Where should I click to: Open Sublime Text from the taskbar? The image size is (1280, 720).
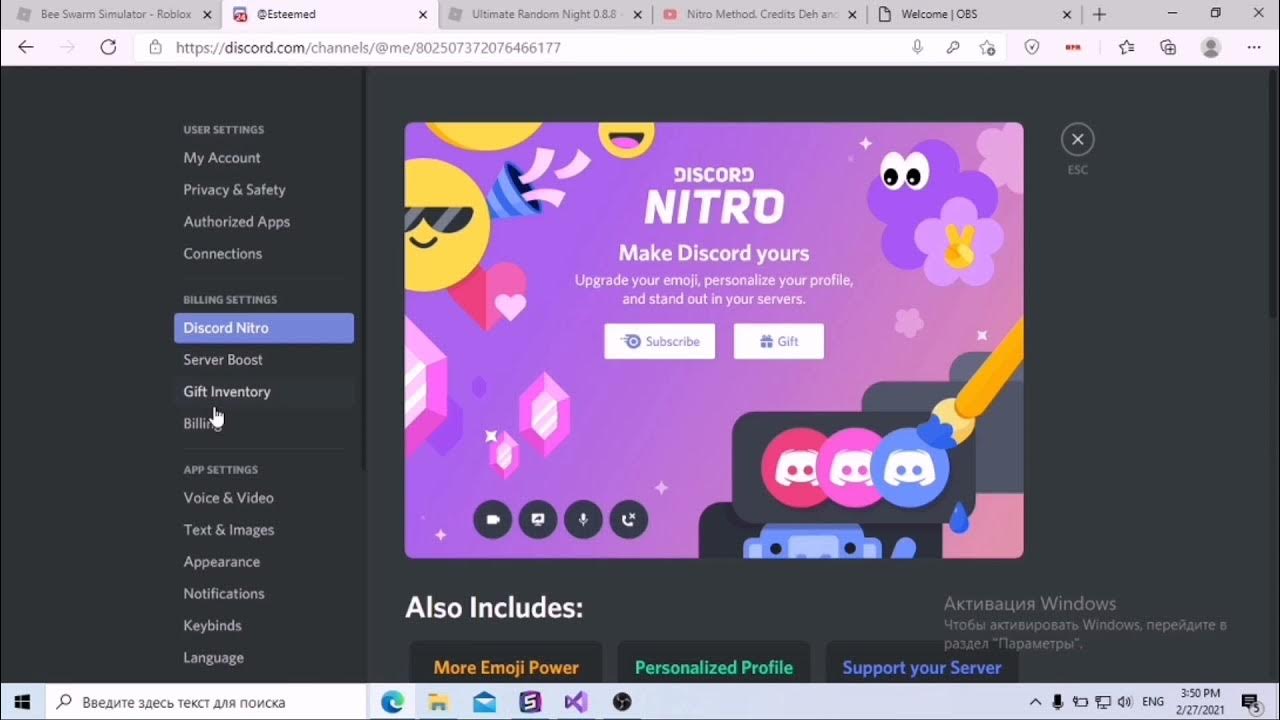point(530,702)
